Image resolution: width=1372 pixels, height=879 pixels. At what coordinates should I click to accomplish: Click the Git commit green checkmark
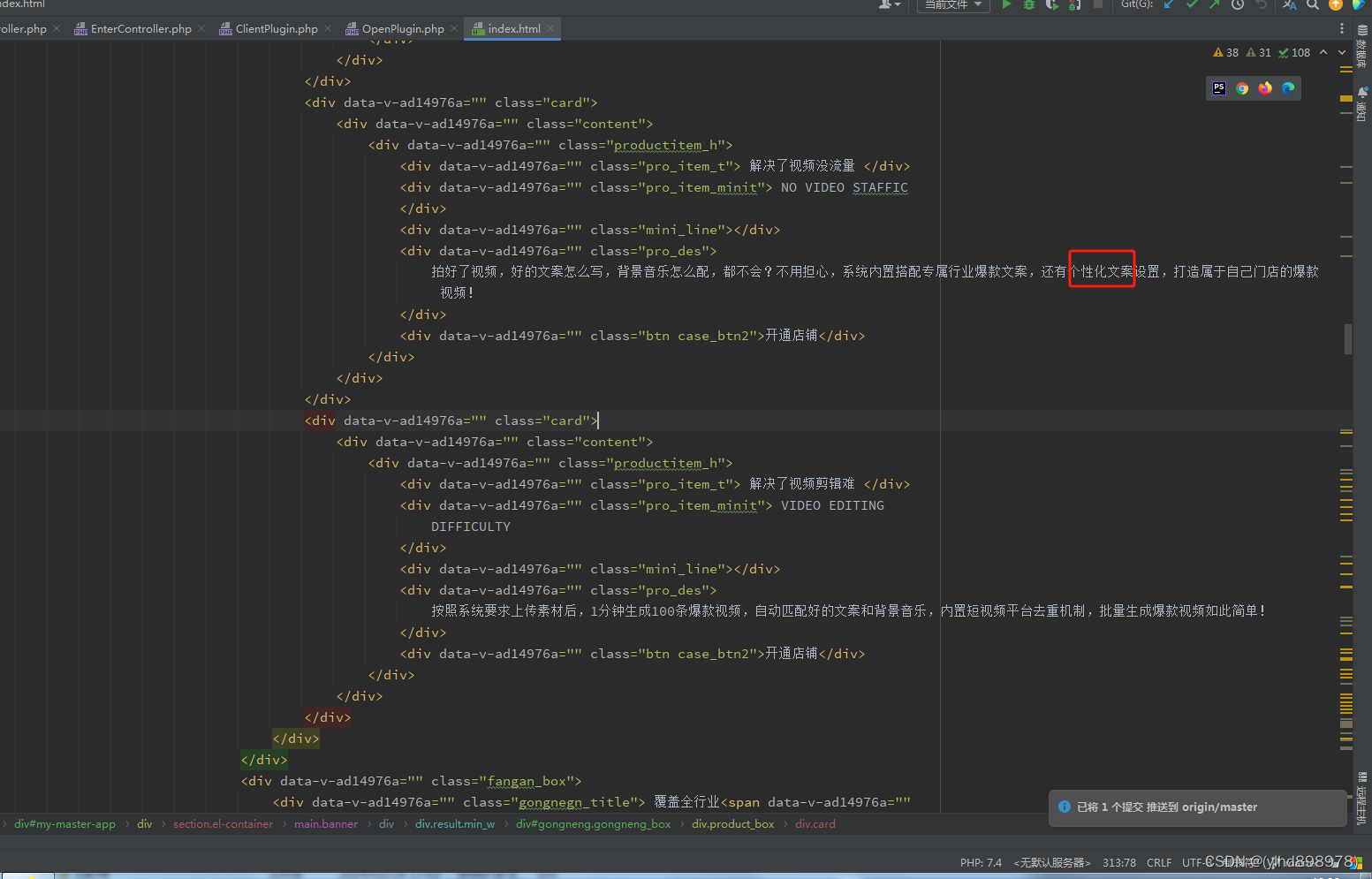(x=1192, y=4)
